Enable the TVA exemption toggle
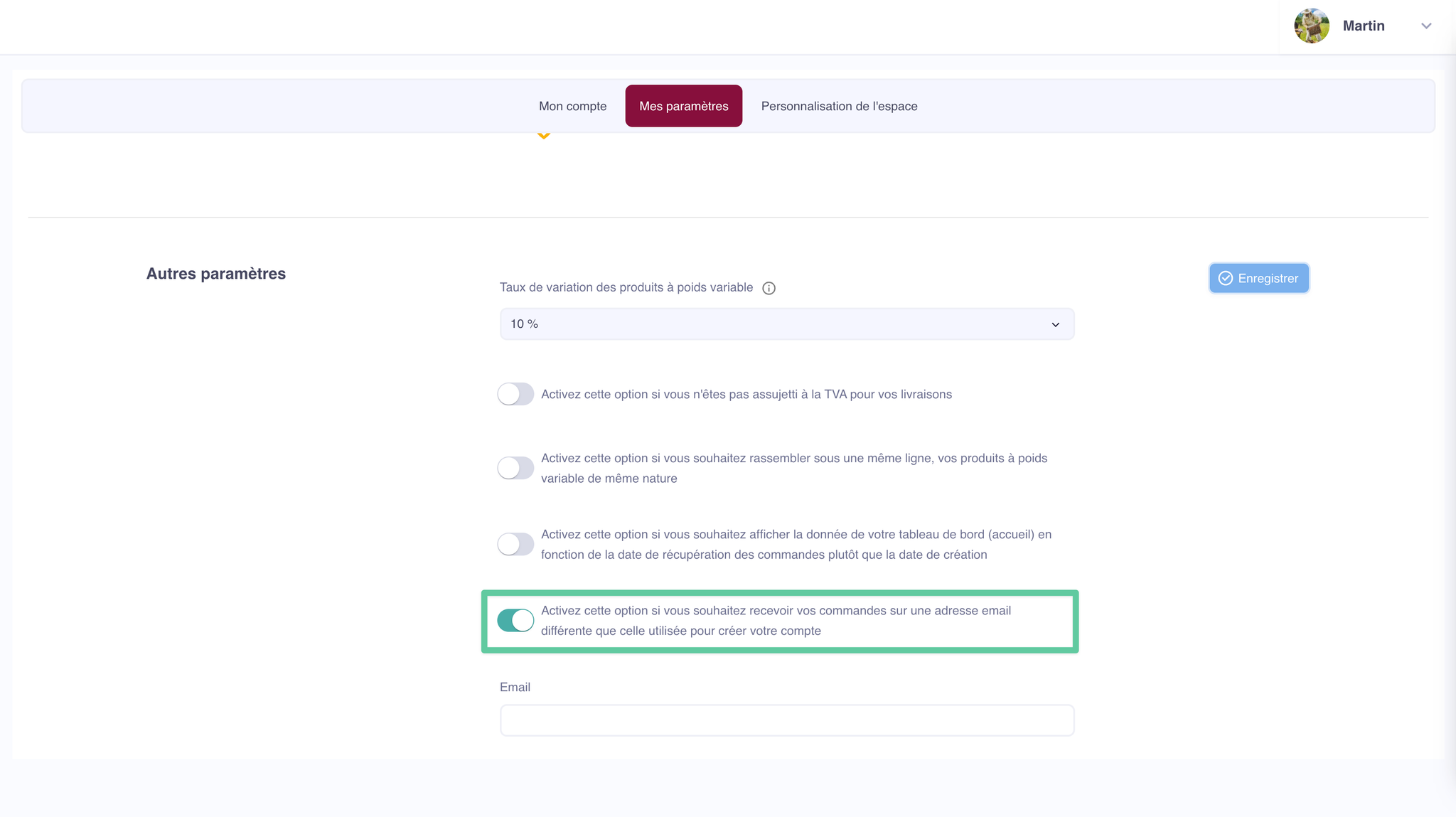This screenshot has width=1456, height=817. 515,394
